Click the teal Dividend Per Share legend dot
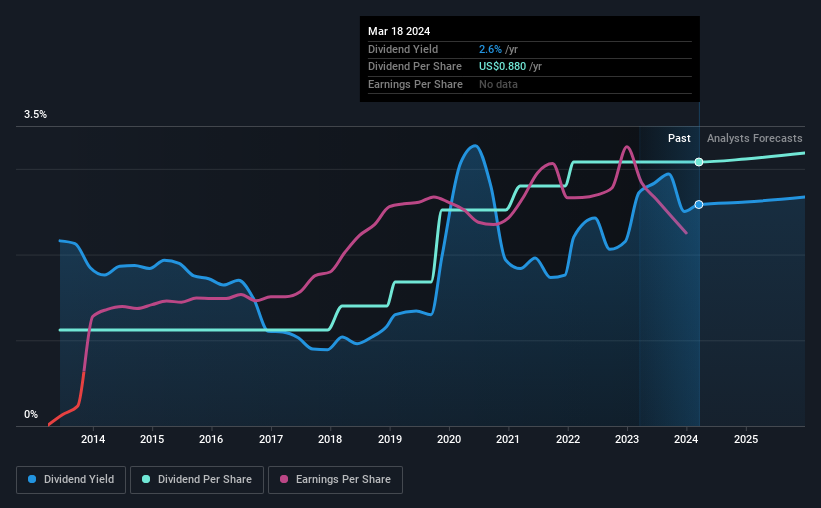Image resolution: width=821 pixels, height=508 pixels. click(146, 479)
